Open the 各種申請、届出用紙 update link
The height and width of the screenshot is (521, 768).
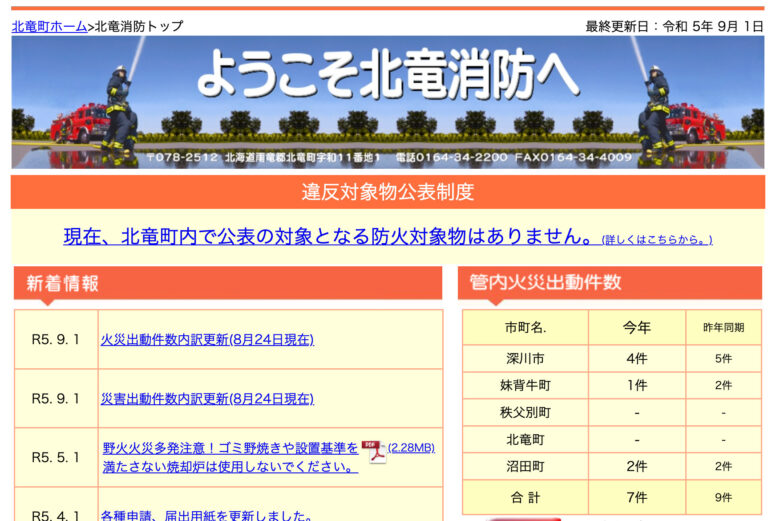pos(207,516)
